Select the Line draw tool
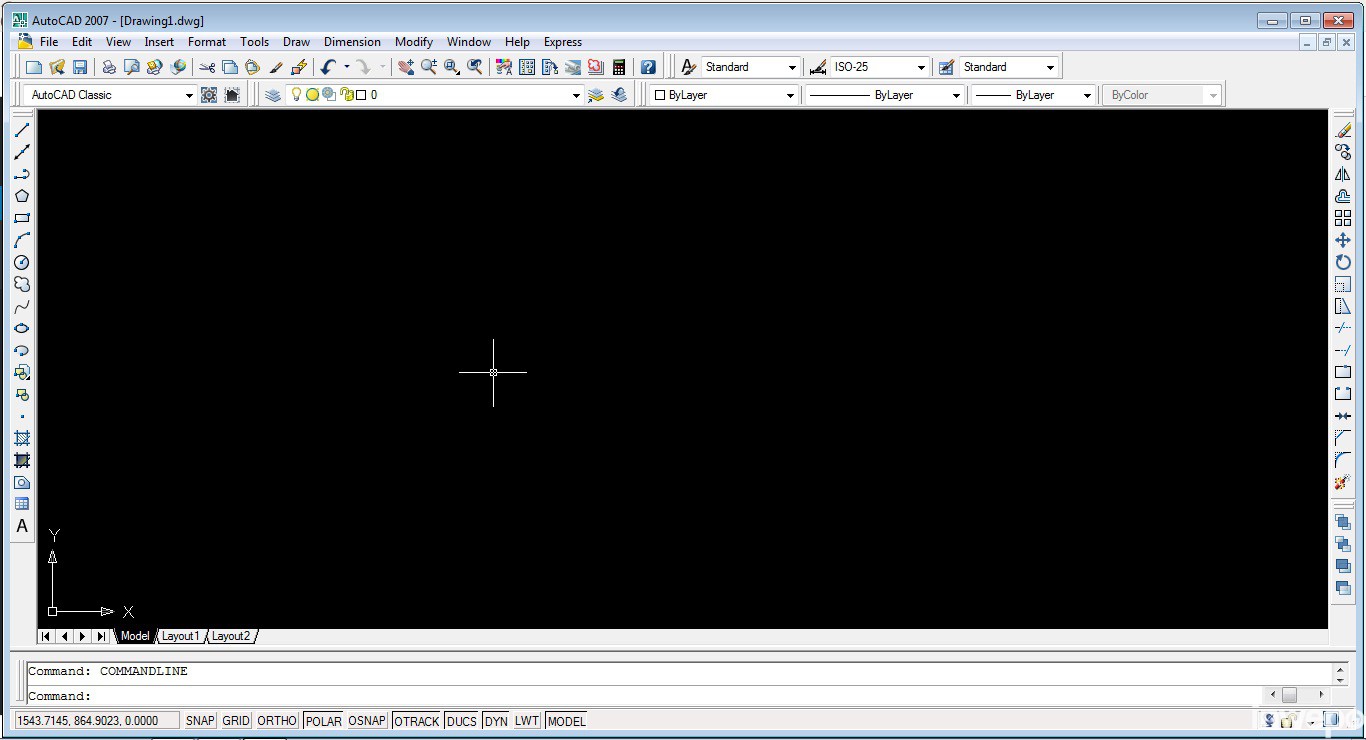The height and width of the screenshot is (740, 1366). [22, 130]
